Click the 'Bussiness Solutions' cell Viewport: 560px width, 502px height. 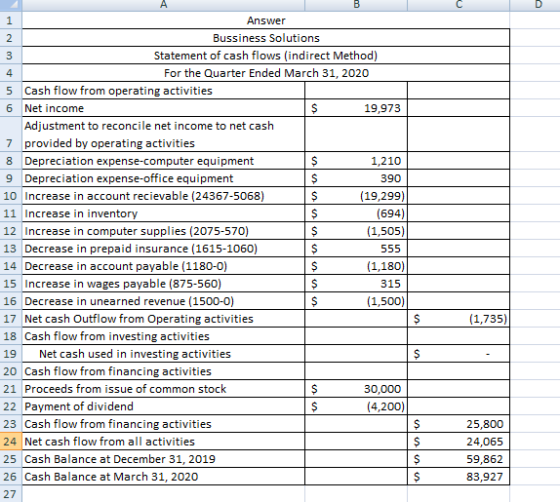(266, 38)
